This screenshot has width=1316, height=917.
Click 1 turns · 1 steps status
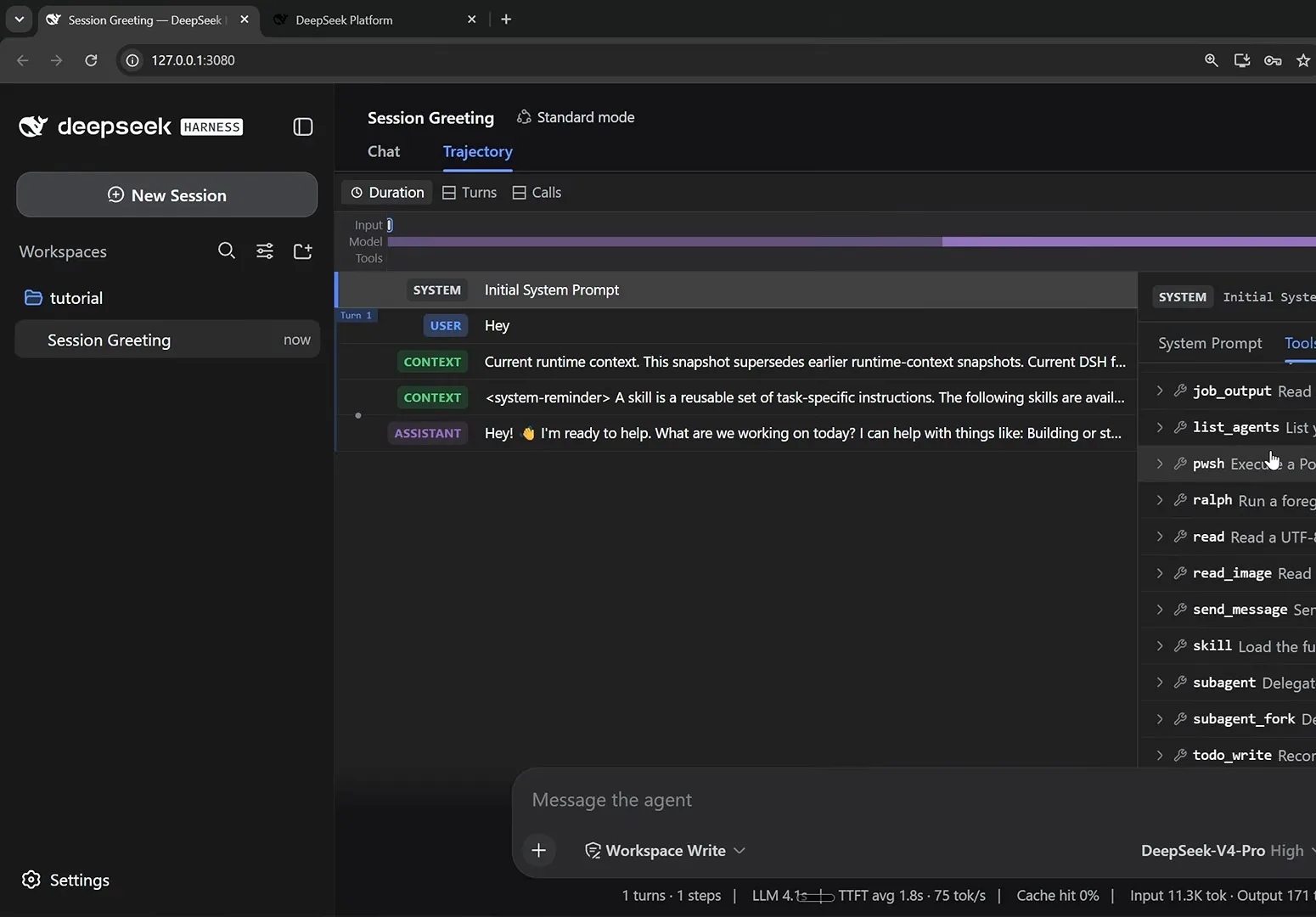672,896
